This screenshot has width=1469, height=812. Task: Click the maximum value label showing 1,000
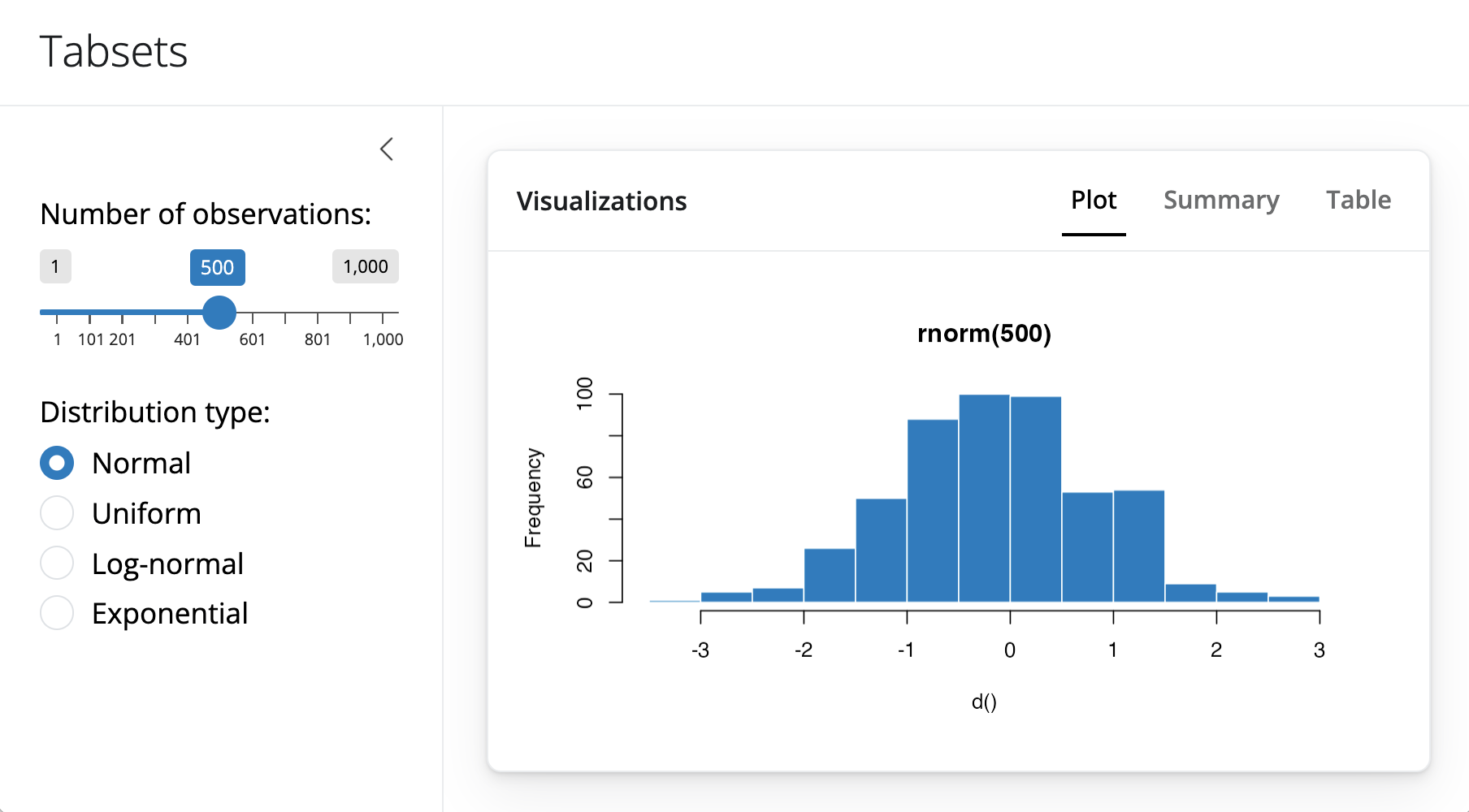pos(365,266)
